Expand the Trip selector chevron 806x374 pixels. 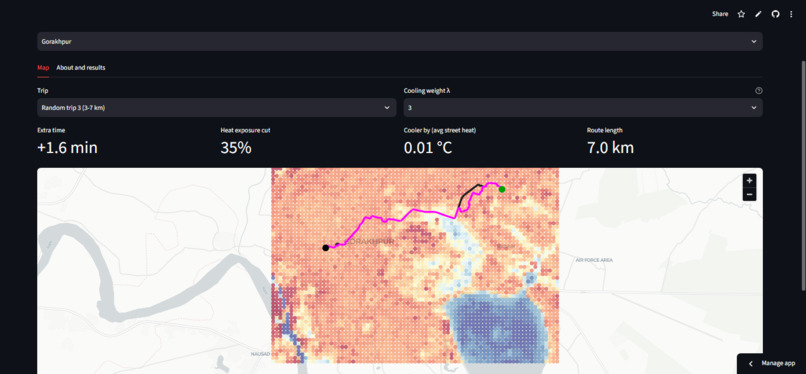[387, 108]
